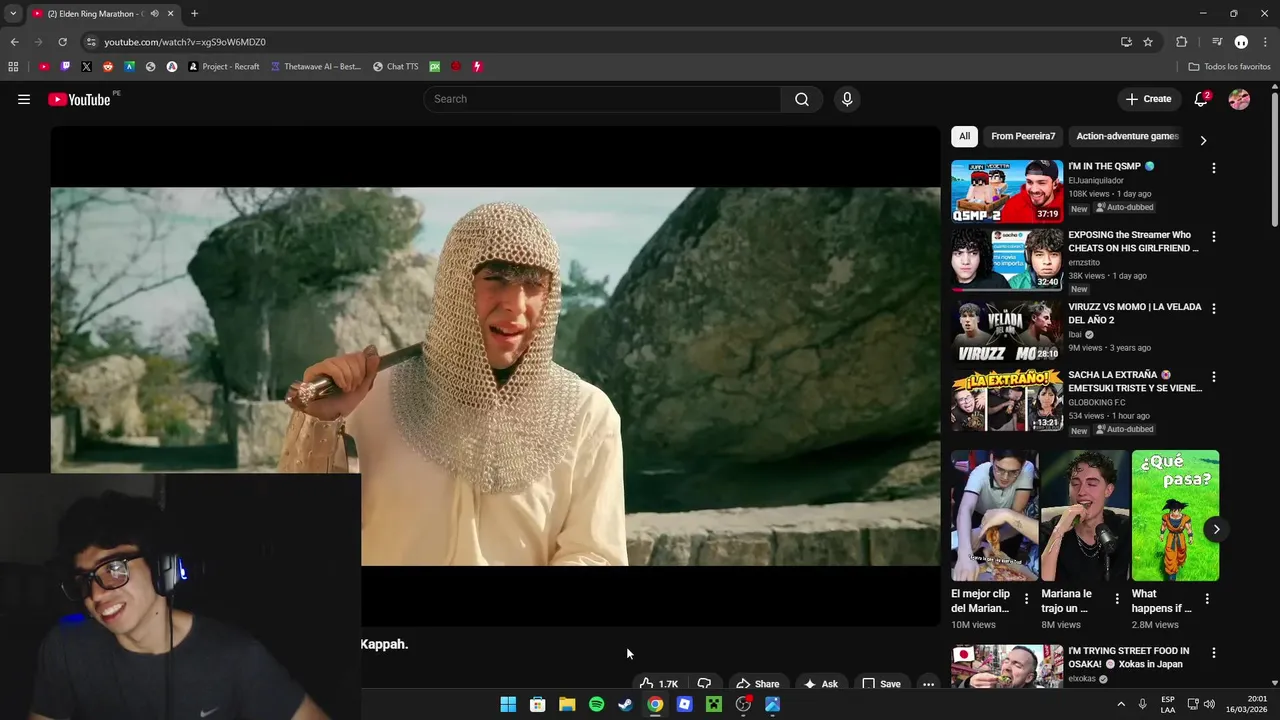Open more actions ellipsis below video
The height and width of the screenshot is (720, 1280).
click(x=928, y=684)
